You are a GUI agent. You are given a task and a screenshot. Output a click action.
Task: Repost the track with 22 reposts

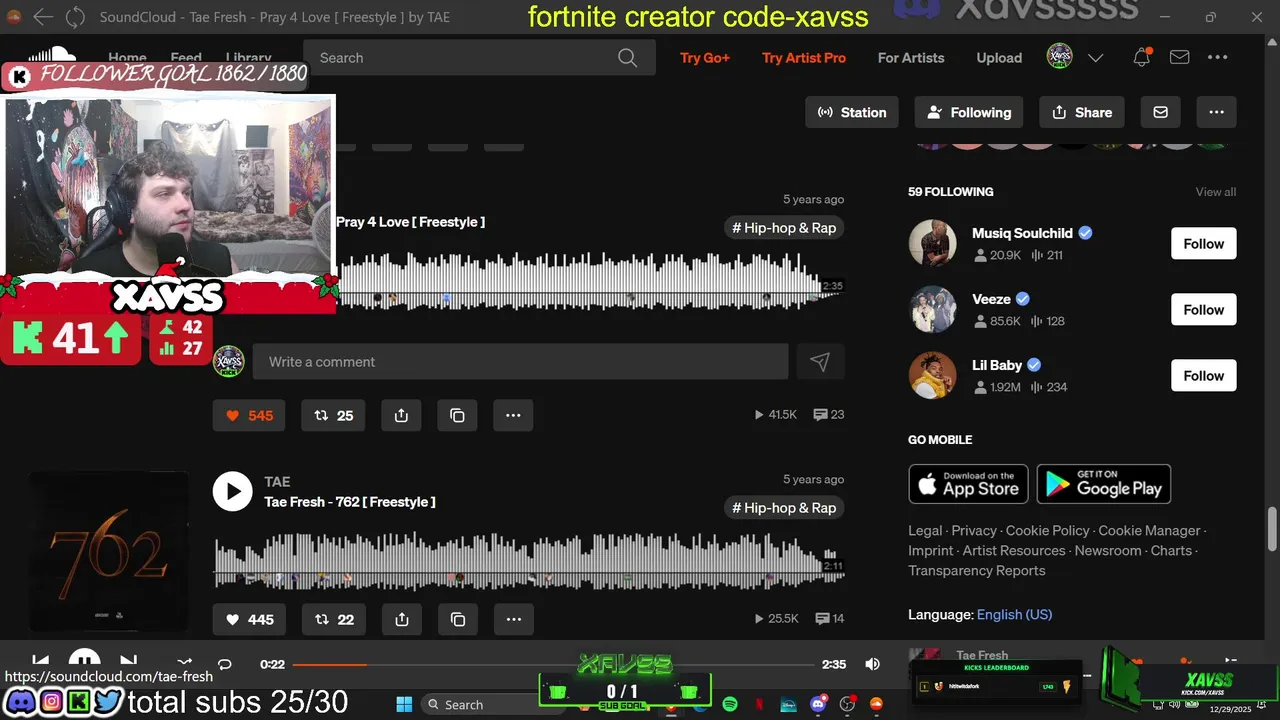click(x=333, y=619)
